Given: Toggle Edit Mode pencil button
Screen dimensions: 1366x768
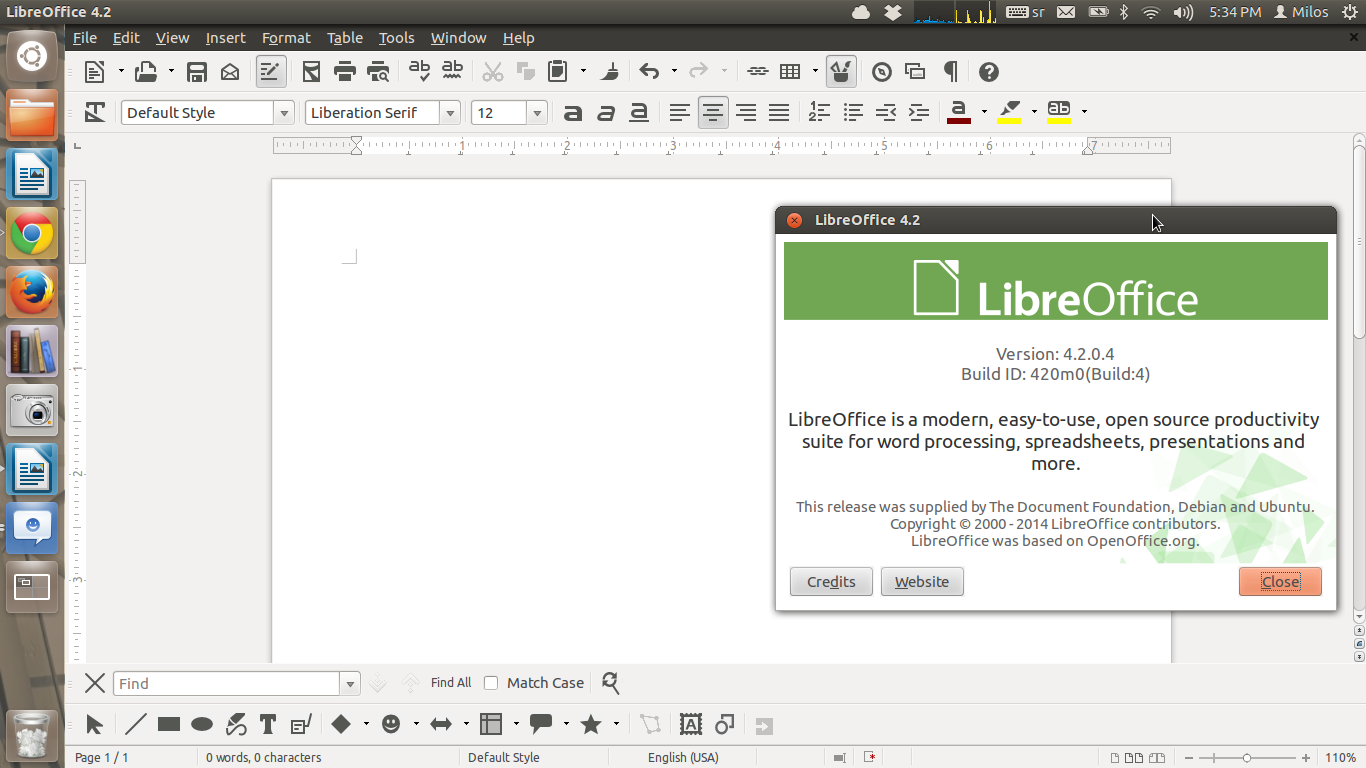Looking at the screenshot, I should [x=270, y=71].
